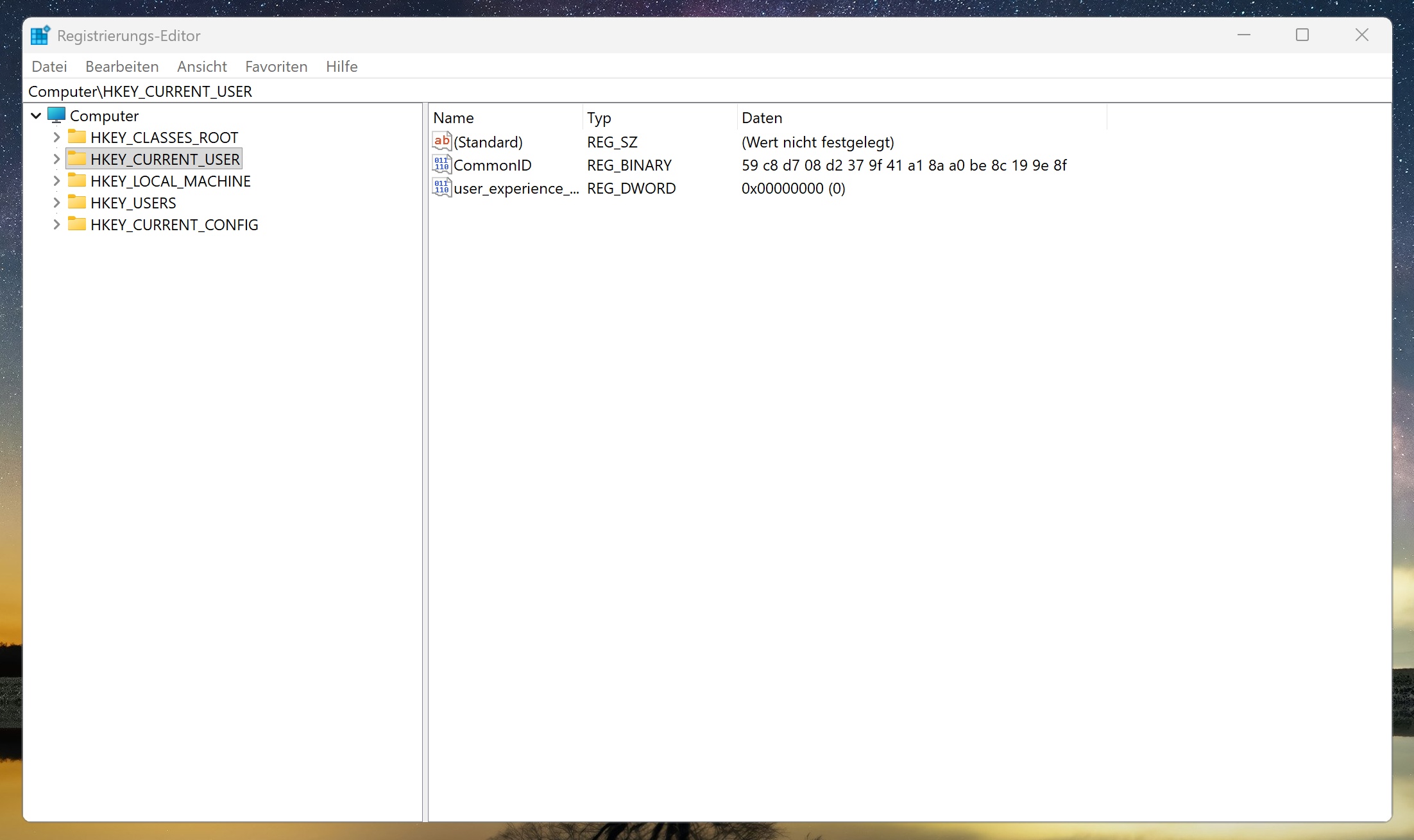Click the CommonID binary data starting 59 c8 d7
This screenshot has width=1414, height=840.
pyautogui.click(x=904, y=165)
